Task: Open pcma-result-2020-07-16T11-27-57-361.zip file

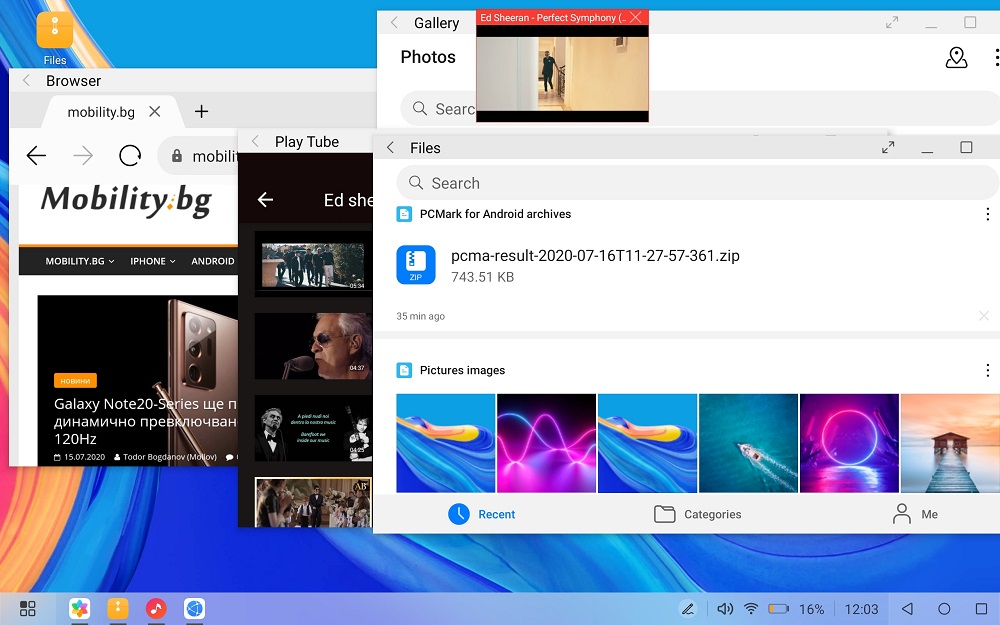Action: pyautogui.click(x=595, y=256)
